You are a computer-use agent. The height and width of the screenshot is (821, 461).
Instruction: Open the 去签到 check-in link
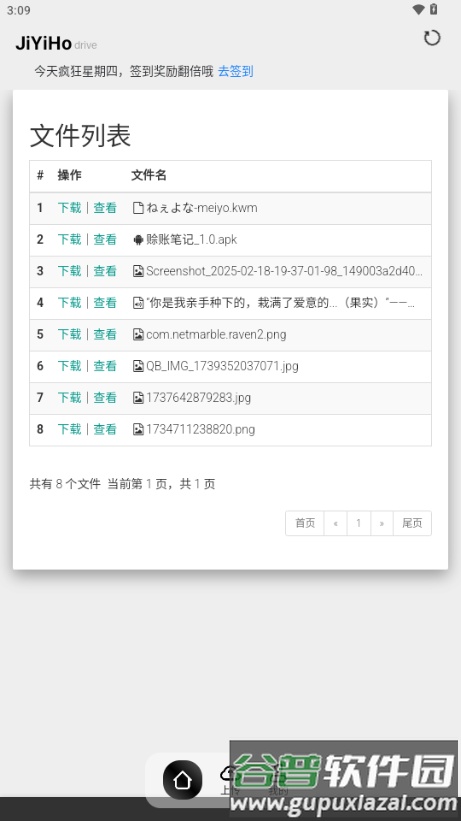235,71
